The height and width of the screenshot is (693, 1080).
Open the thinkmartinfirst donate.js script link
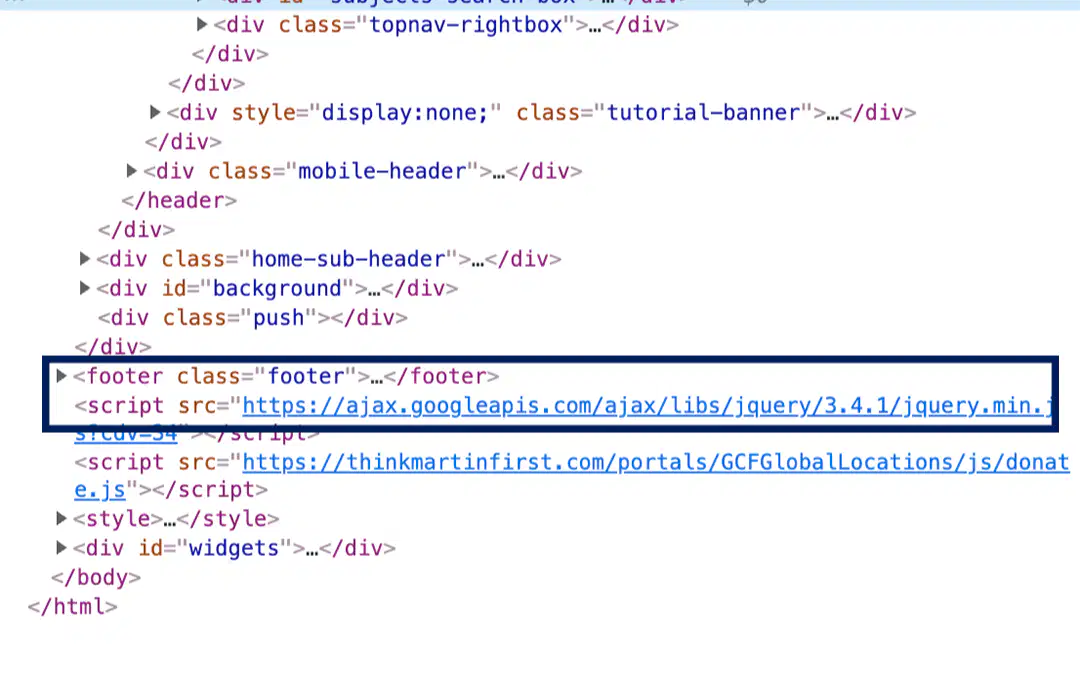[655, 462]
